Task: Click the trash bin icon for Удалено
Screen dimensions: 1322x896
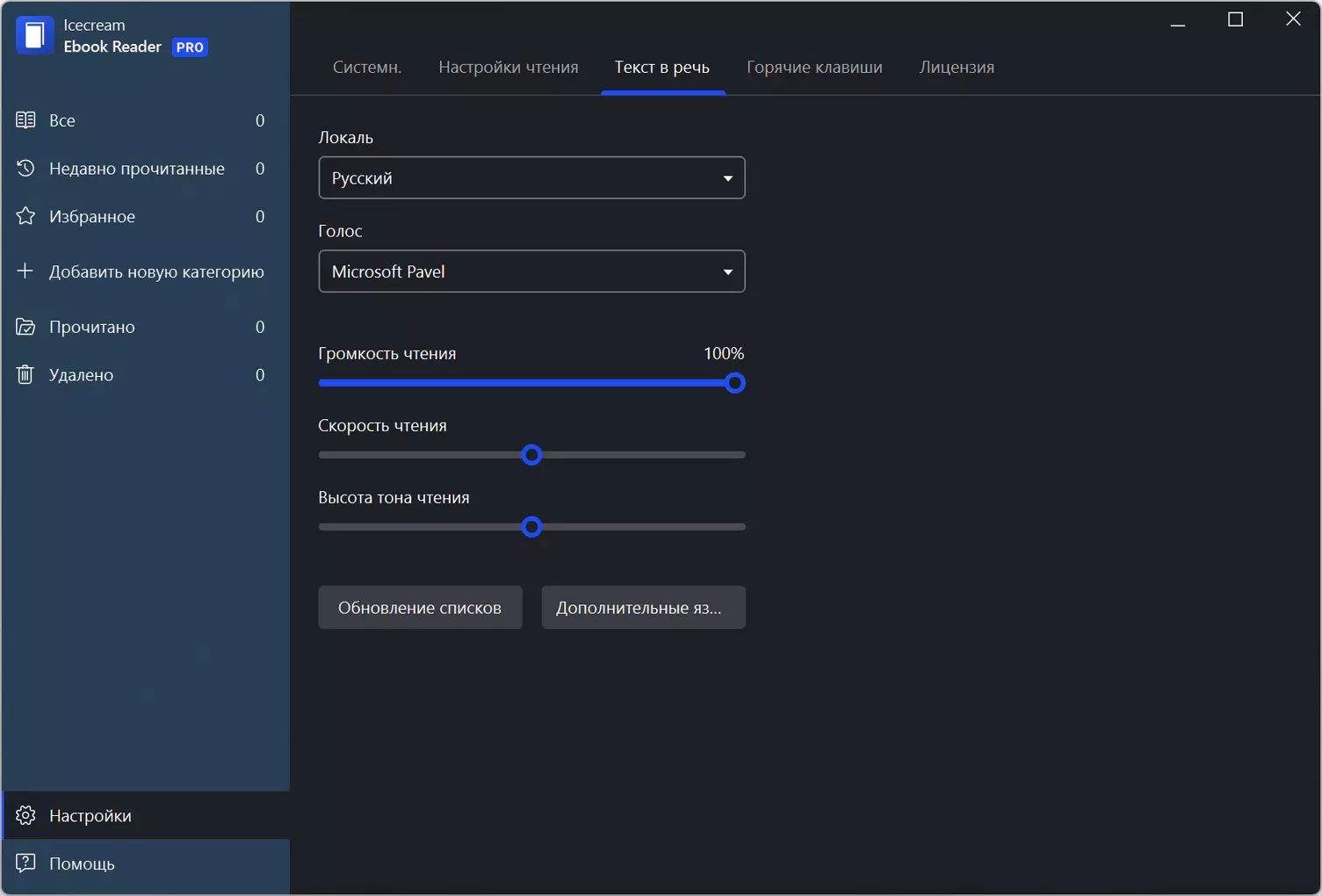Action: [x=25, y=374]
